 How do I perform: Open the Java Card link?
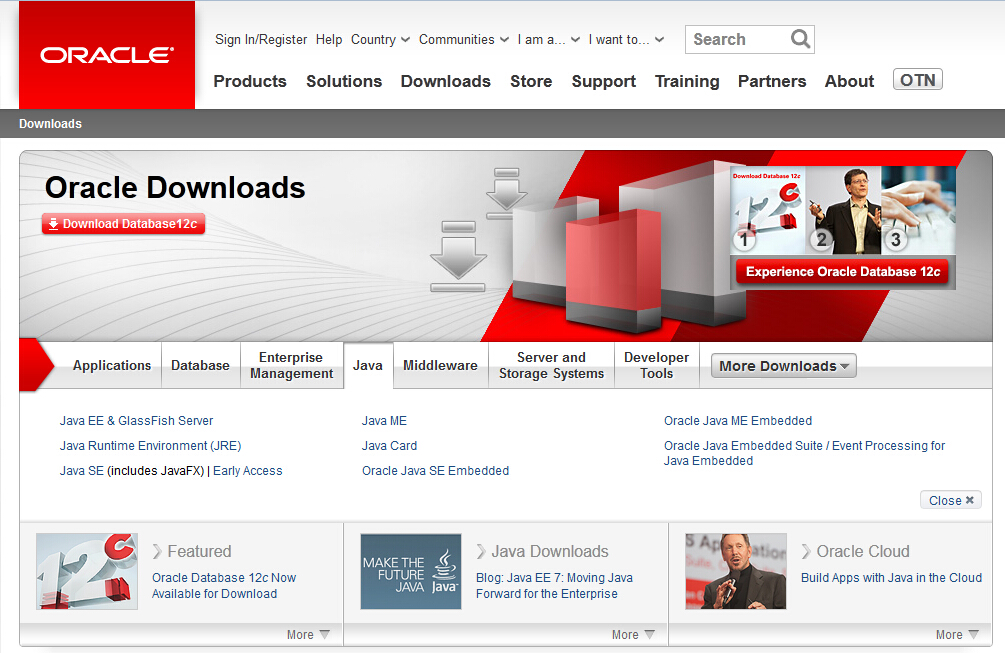(389, 446)
